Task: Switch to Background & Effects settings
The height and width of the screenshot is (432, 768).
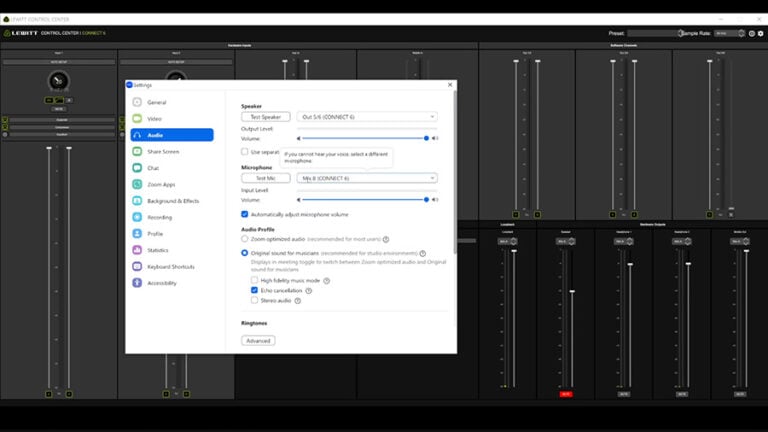Action: (172, 201)
